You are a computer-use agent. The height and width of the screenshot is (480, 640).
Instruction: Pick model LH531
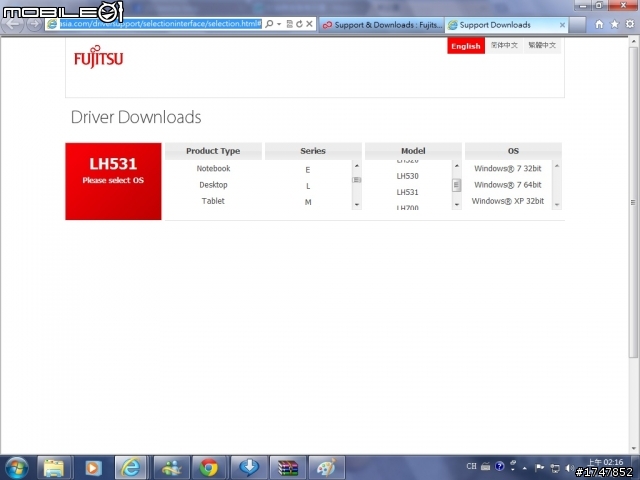click(407, 192)
